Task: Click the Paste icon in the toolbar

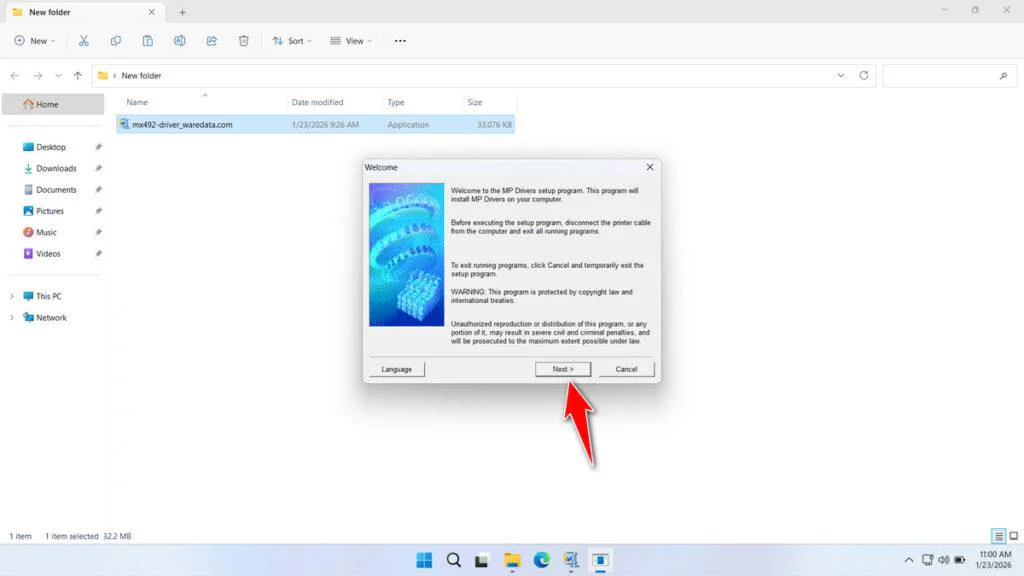Action: [147, 41]
